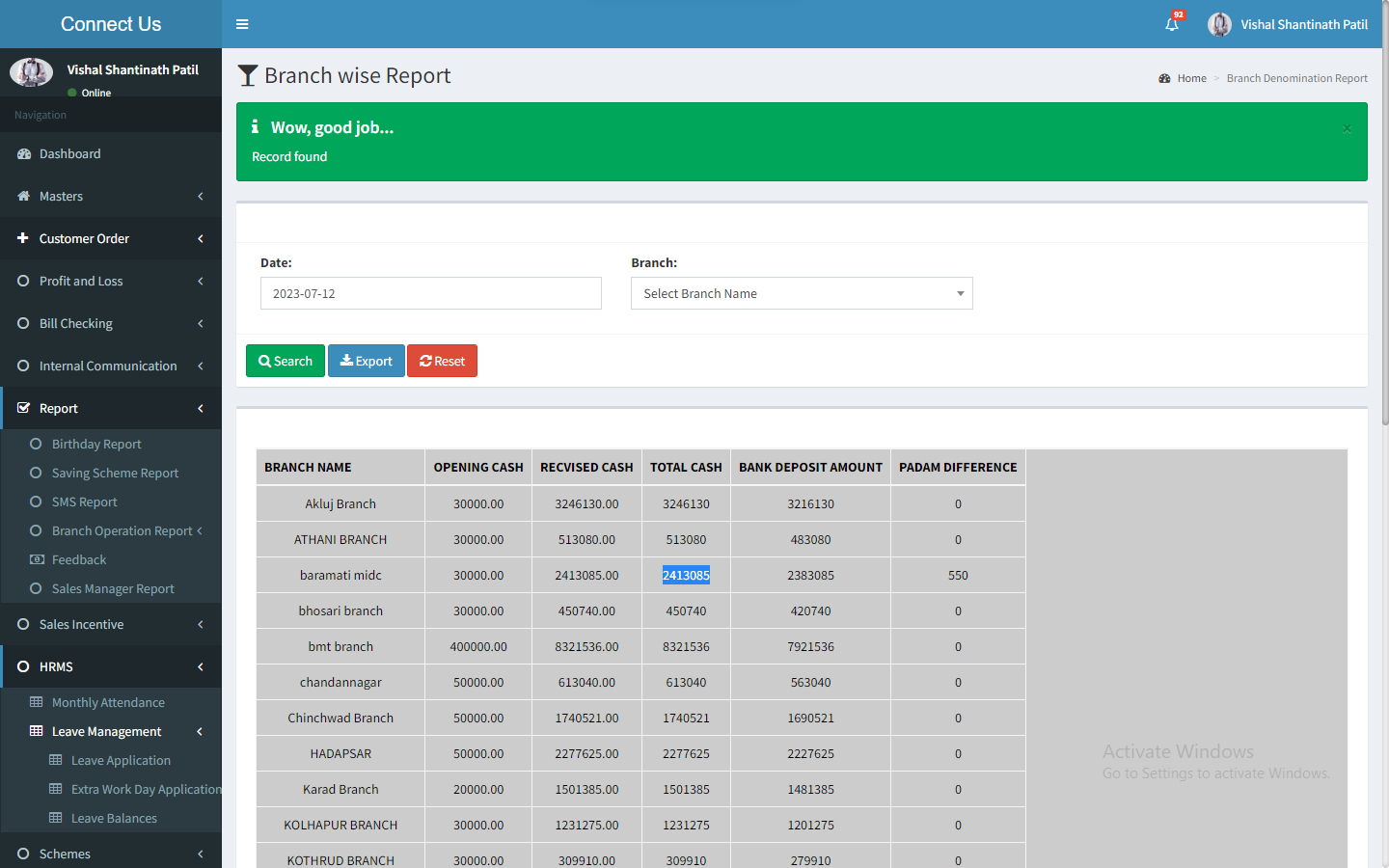Viewport: 1389px width, 868px height.
Task: Click the red Reset button
Action: point(442,361)
